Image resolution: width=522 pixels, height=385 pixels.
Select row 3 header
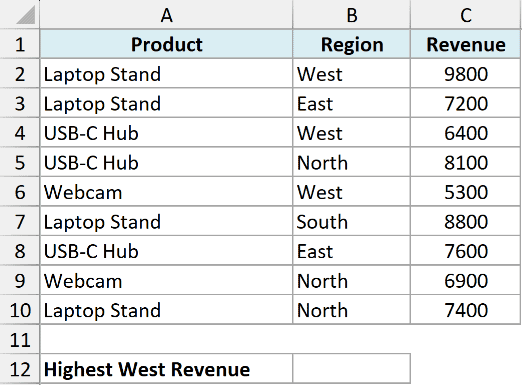click(20, 103)
